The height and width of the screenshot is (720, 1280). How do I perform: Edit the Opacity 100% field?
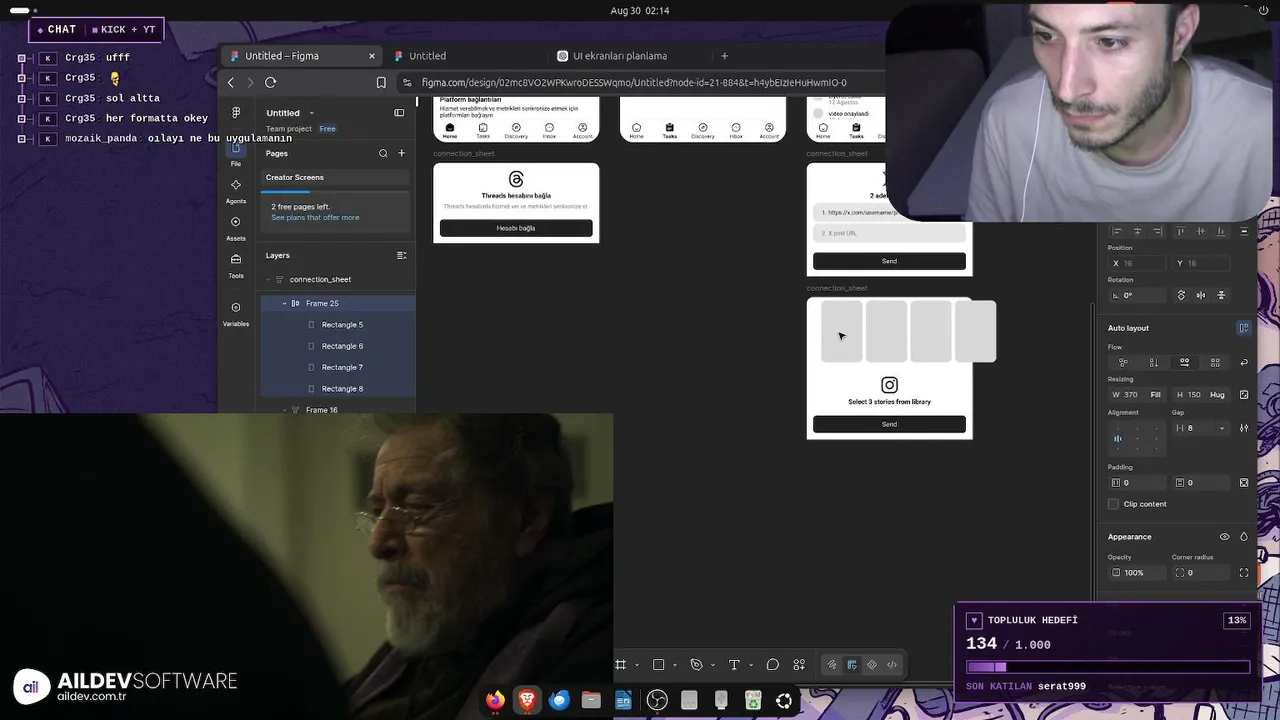1137,573
